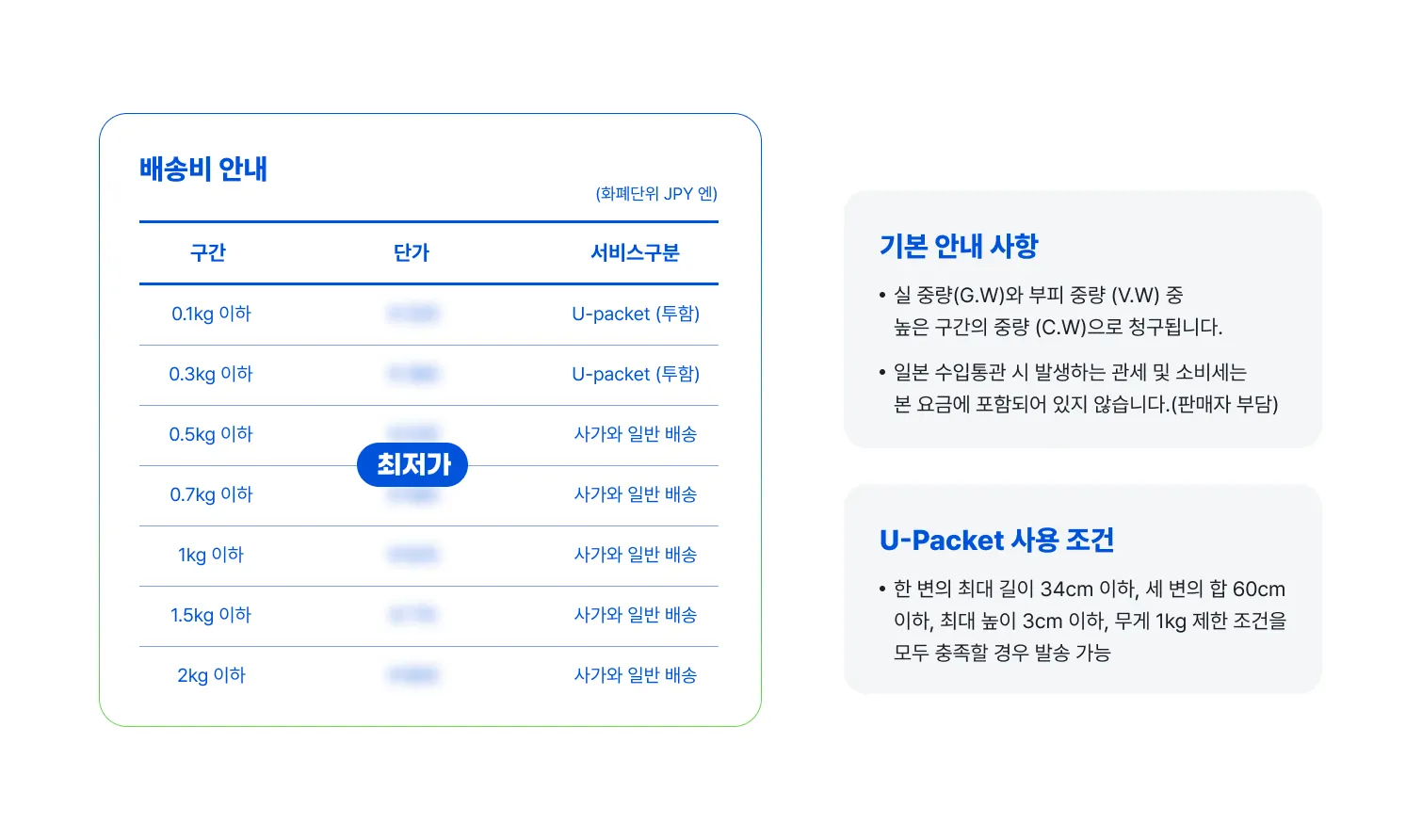Screen dimensions: 1422x840
Task: Select the 1.5kg 이하 row label
Action: (211, 615)
